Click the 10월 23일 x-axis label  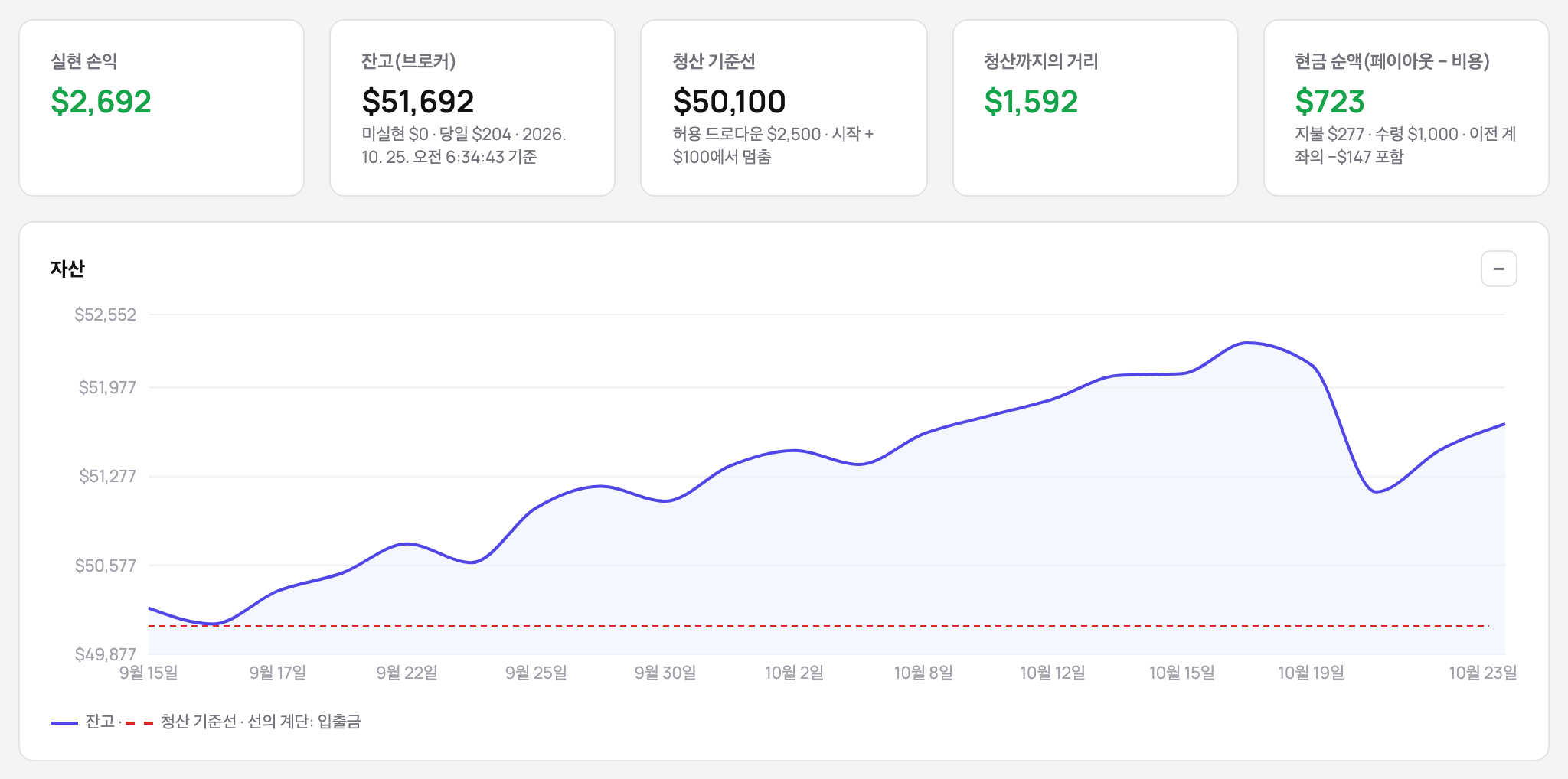point(1483,673)
